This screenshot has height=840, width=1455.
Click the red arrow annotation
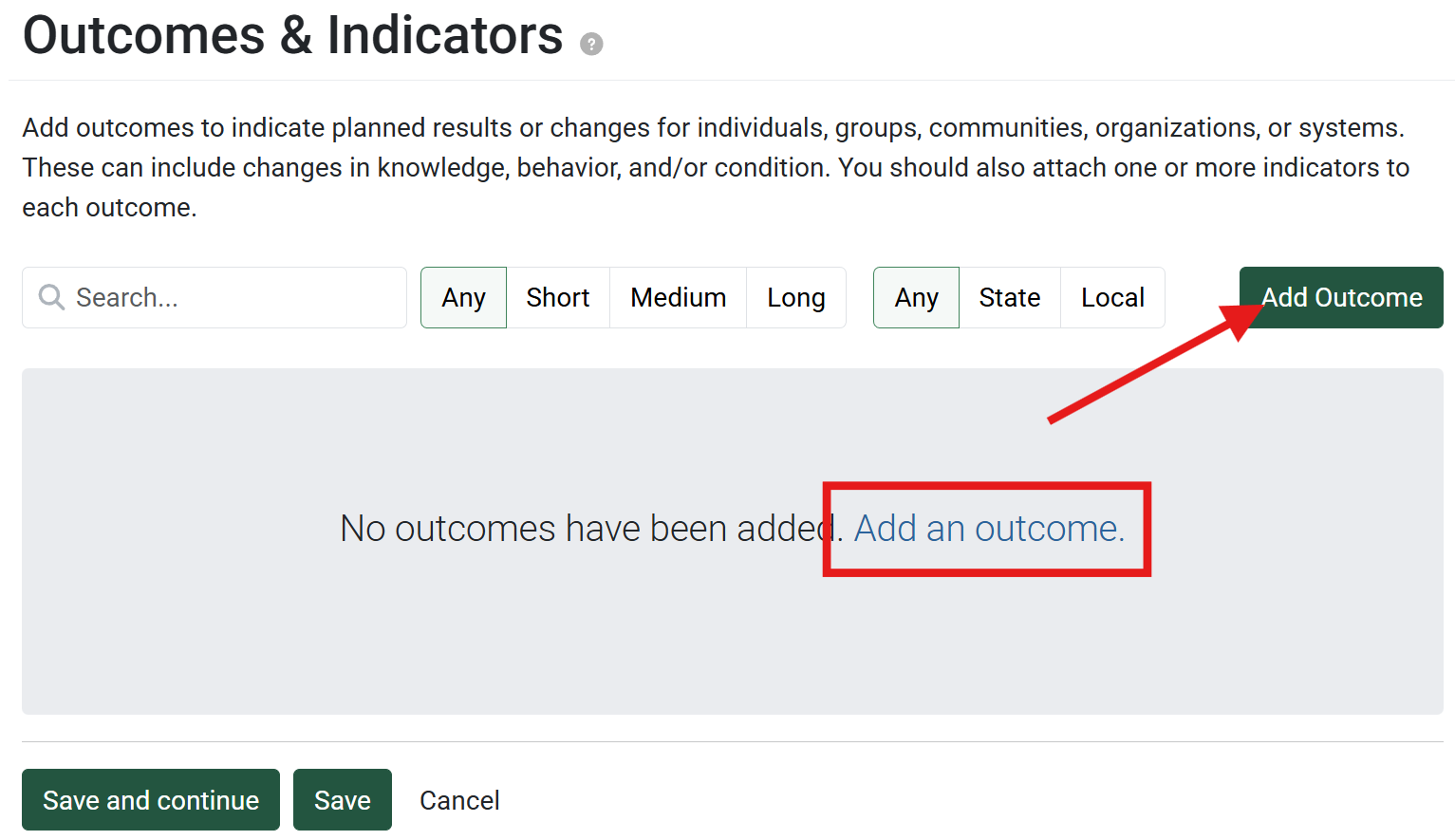[x=1139, y=370]
